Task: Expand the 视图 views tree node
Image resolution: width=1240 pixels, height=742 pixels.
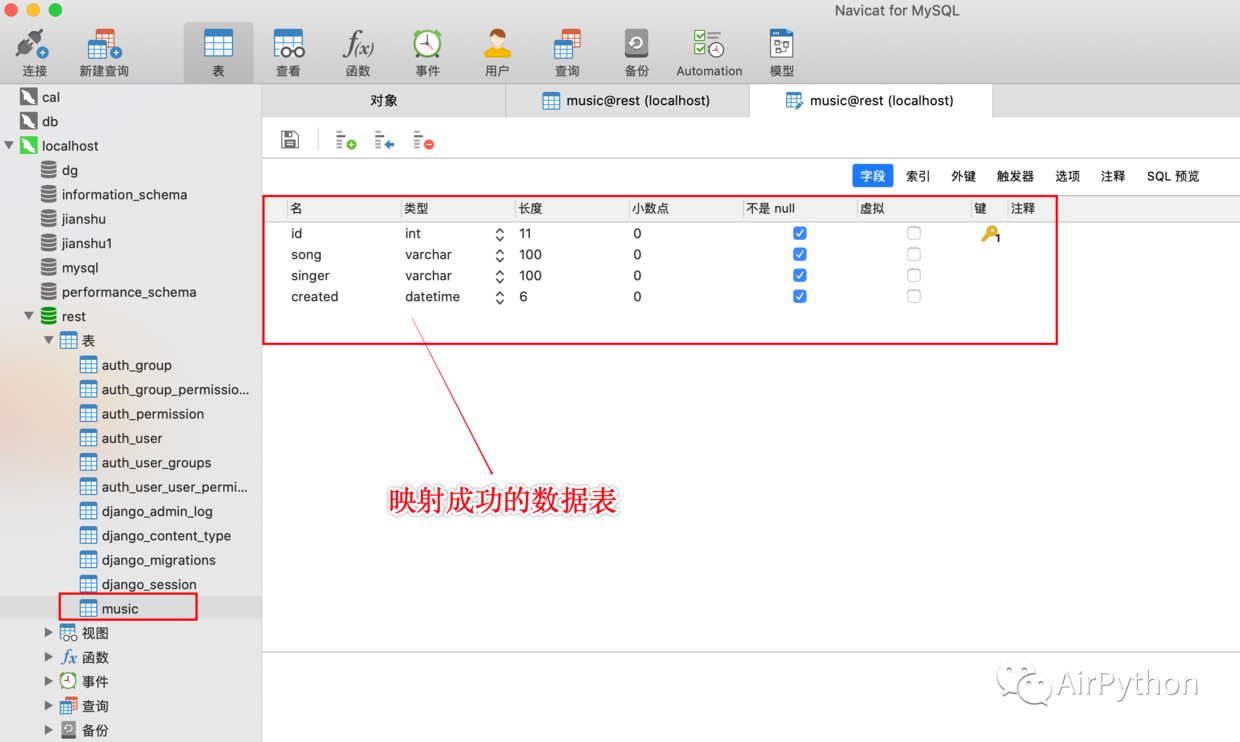Action: pyautogui.click(x=48, y=633)
